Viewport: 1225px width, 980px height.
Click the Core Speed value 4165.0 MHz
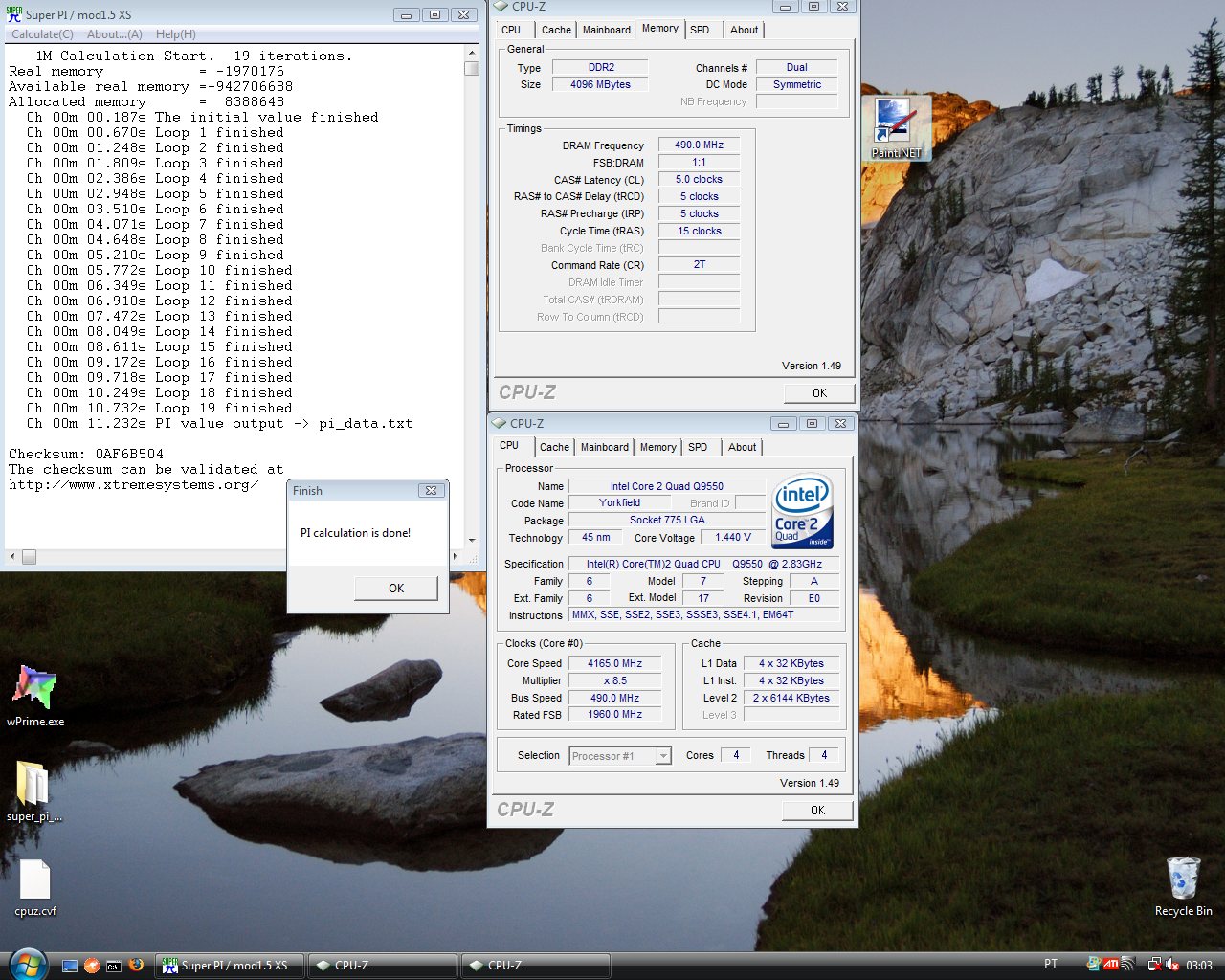click(x=615, y=663)
